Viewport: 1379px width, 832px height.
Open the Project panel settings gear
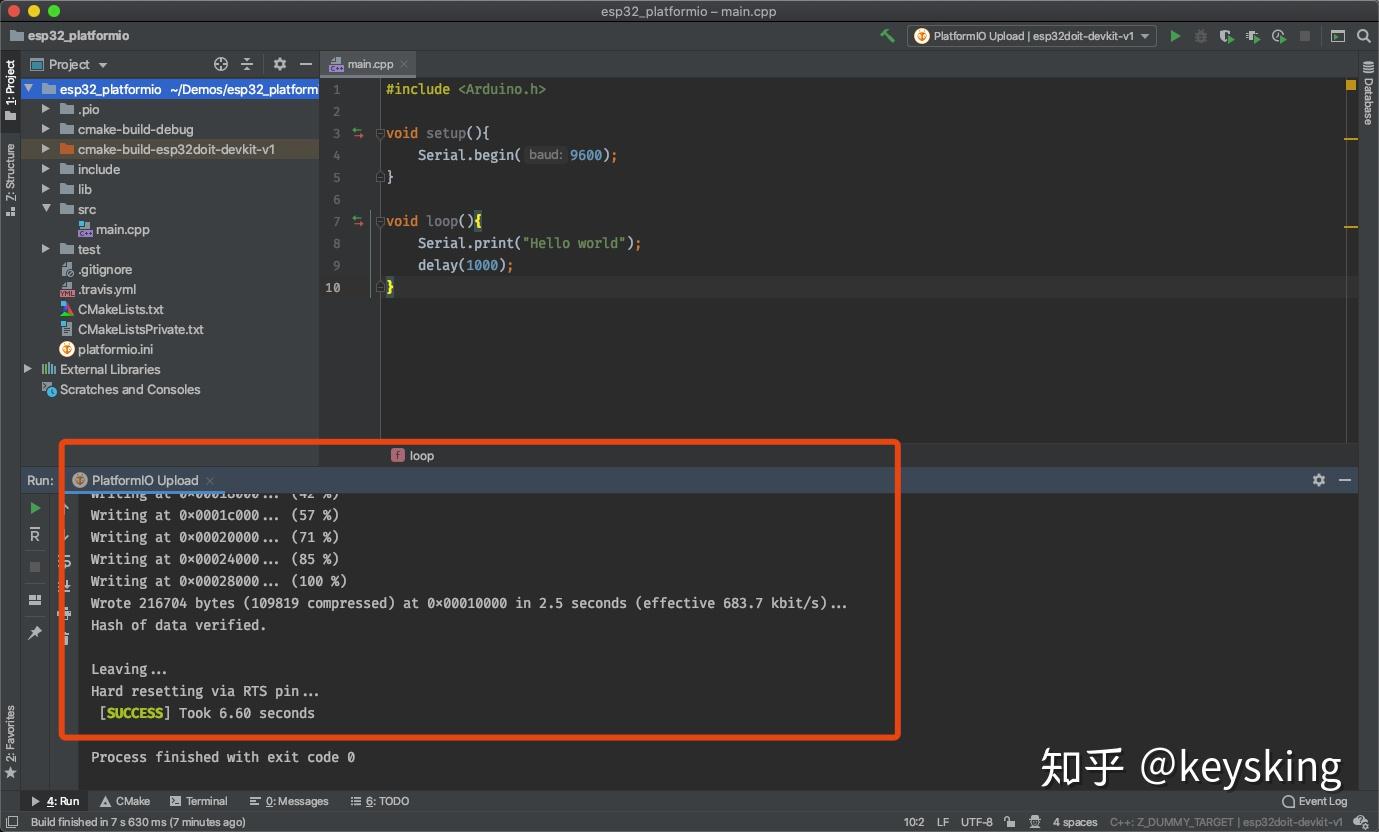click(280, 63)
